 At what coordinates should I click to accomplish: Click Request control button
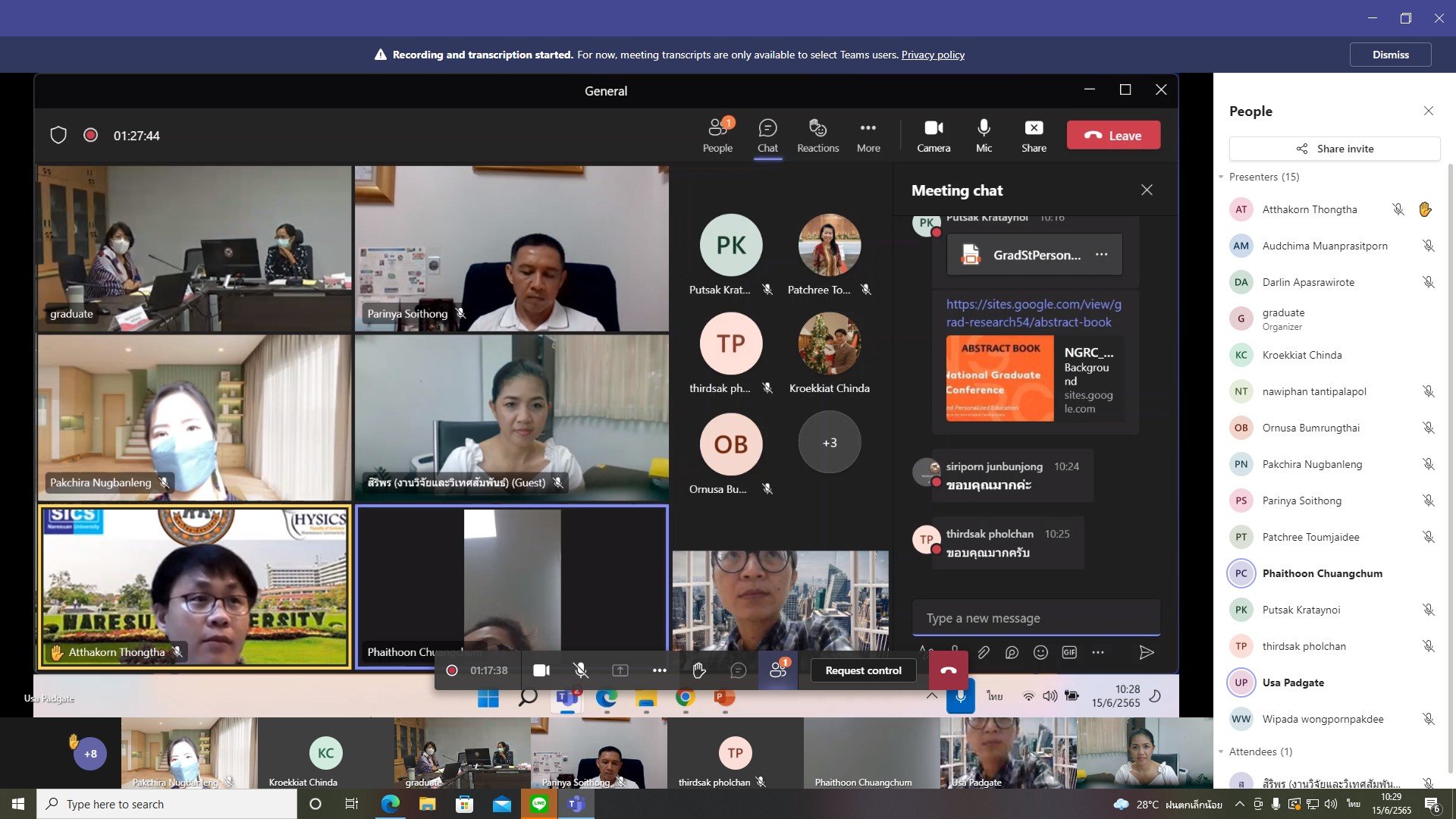[863, 670]
